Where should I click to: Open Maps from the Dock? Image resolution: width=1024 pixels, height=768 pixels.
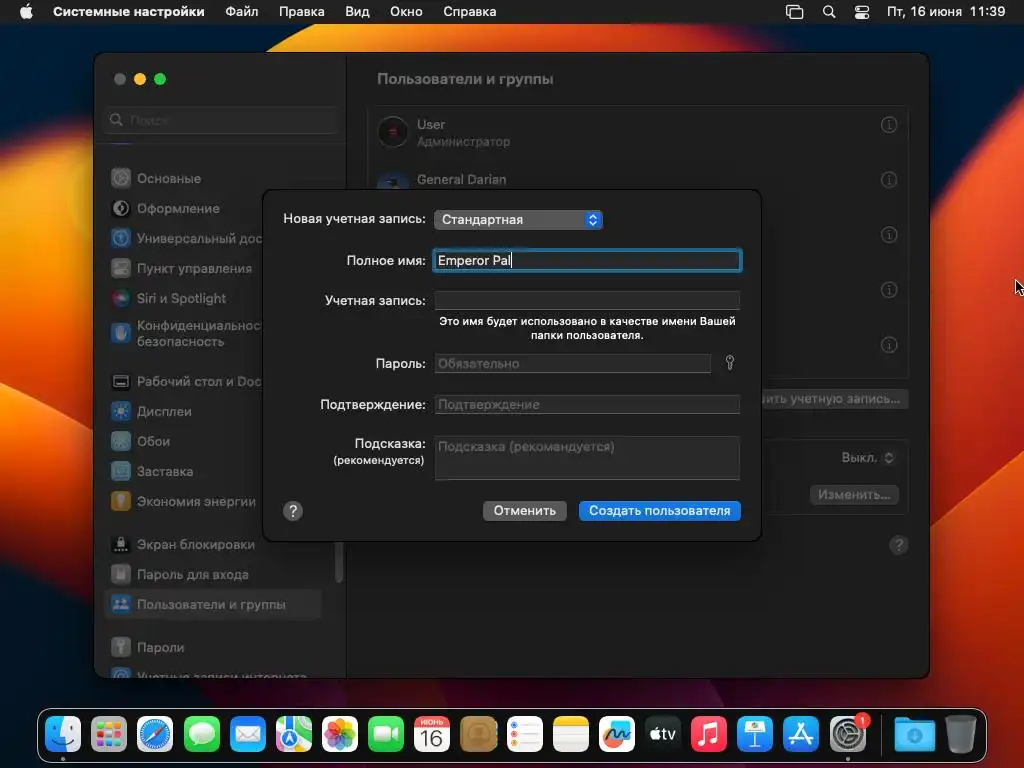[x=294, y=735]
